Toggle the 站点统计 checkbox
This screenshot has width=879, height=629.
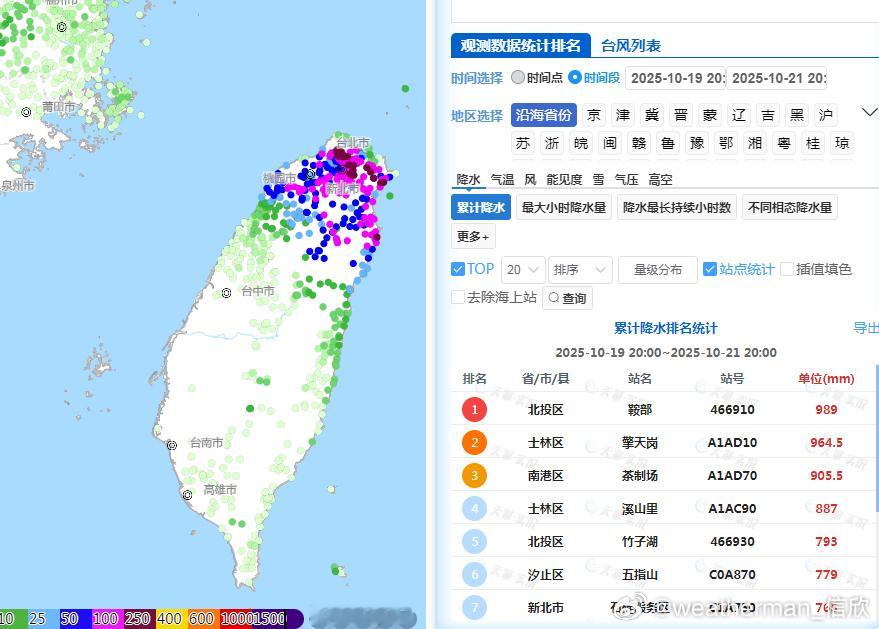click(710, 269)
